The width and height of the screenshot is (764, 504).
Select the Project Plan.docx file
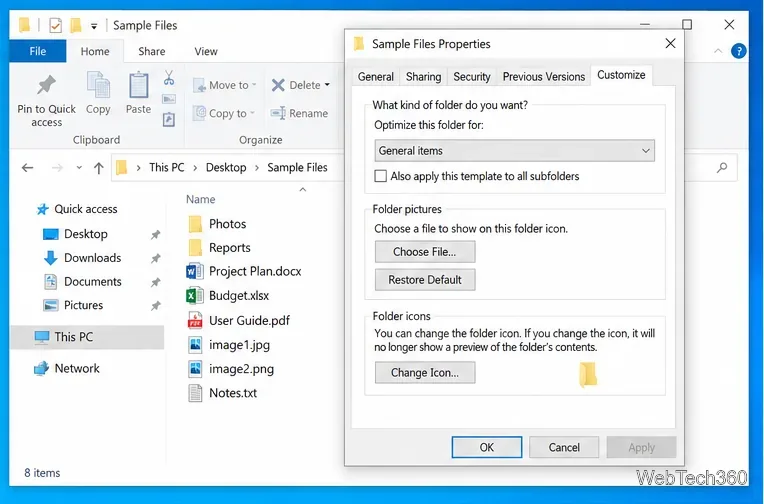(244, 271)
